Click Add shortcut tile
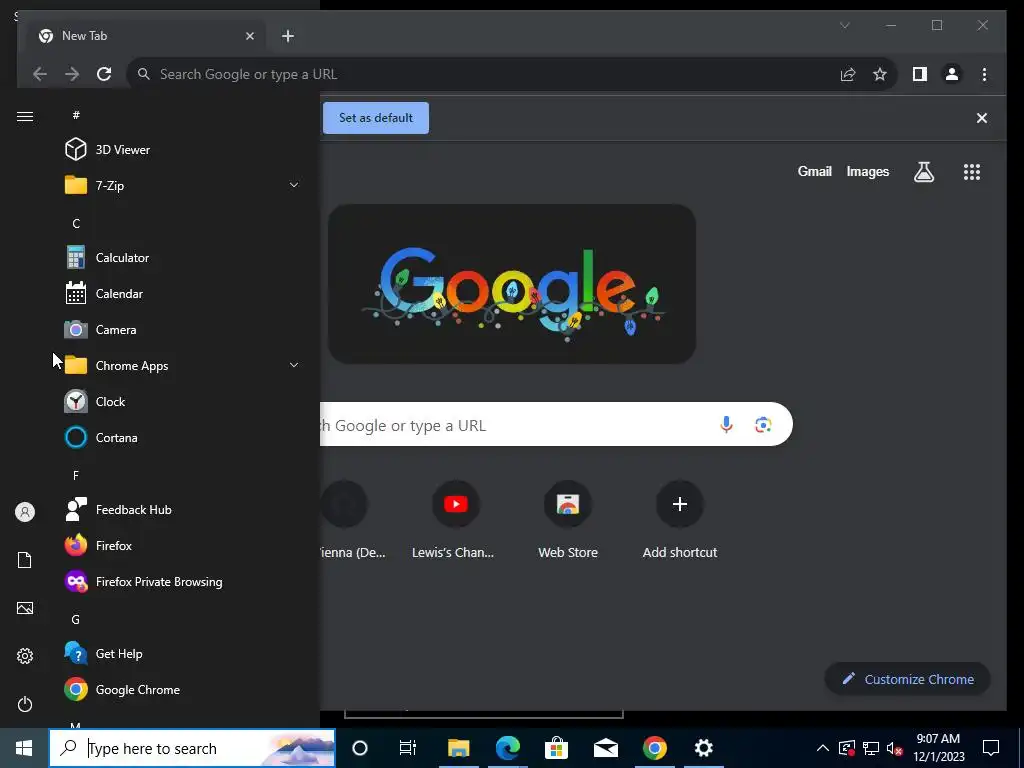This screenshot has height=768, width=1024. [680, 521]
